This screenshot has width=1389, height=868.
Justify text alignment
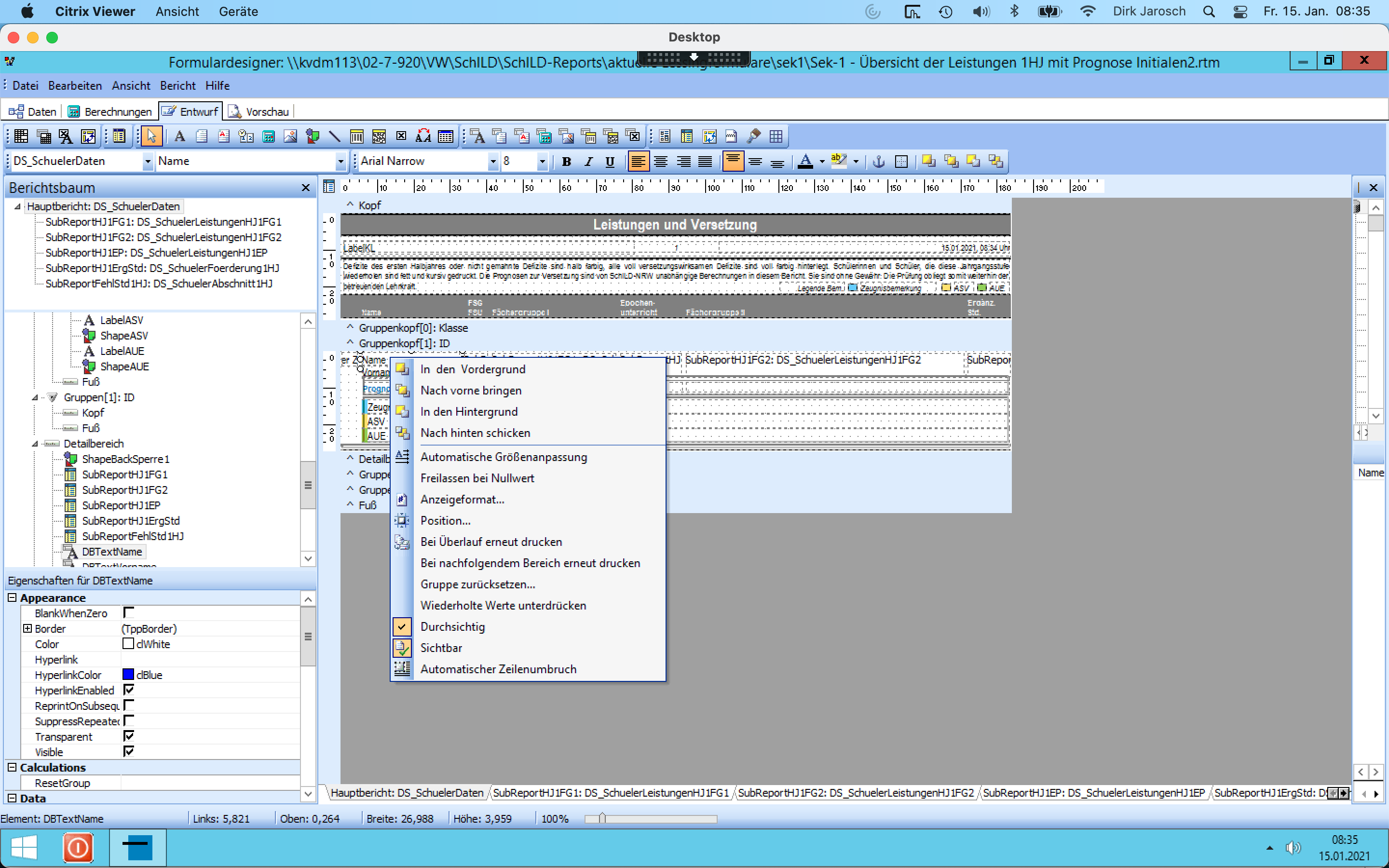[x=706, y=162]
